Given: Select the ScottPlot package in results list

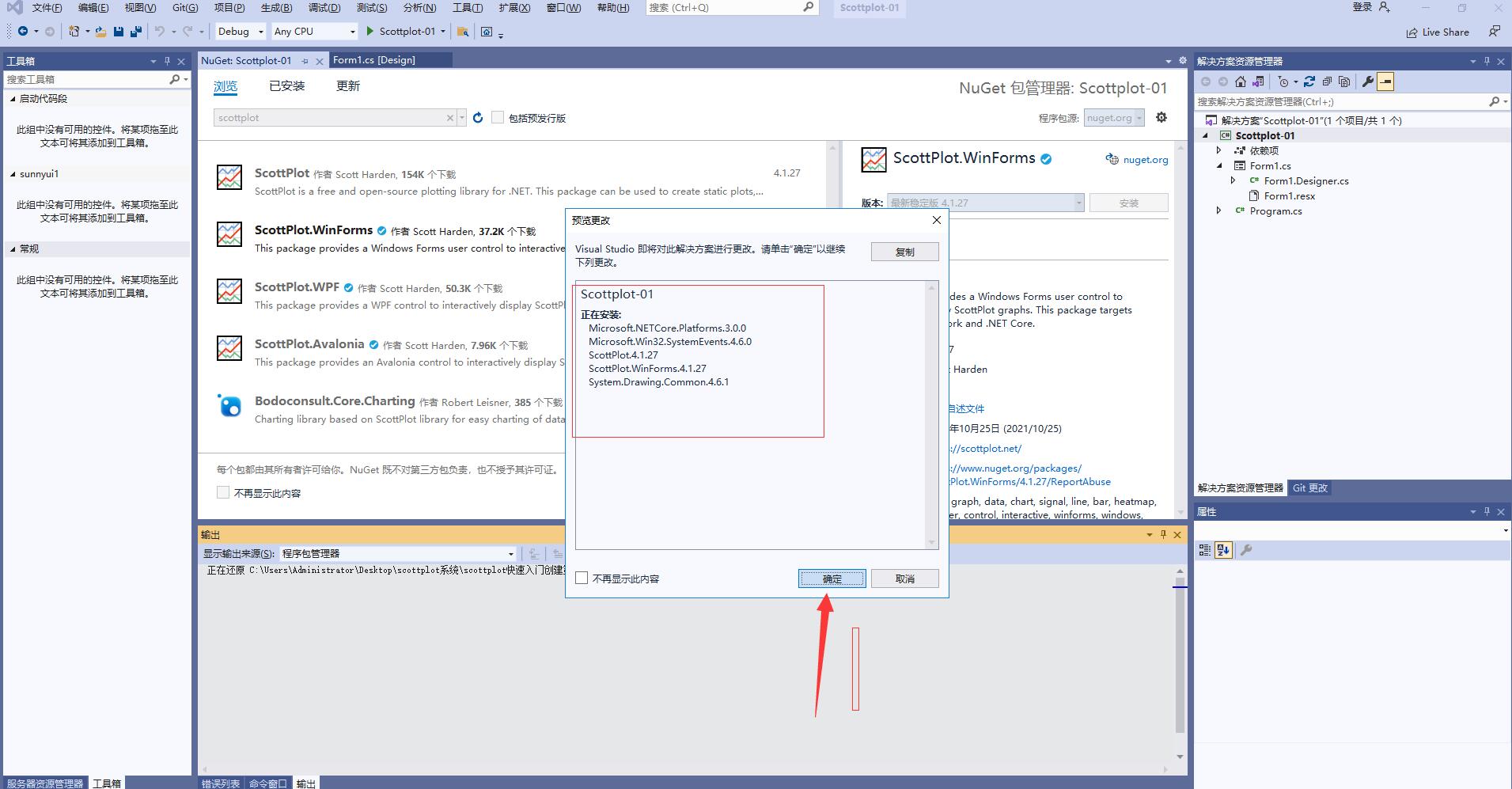Looking at the screenshot, I should click(510, 181).
